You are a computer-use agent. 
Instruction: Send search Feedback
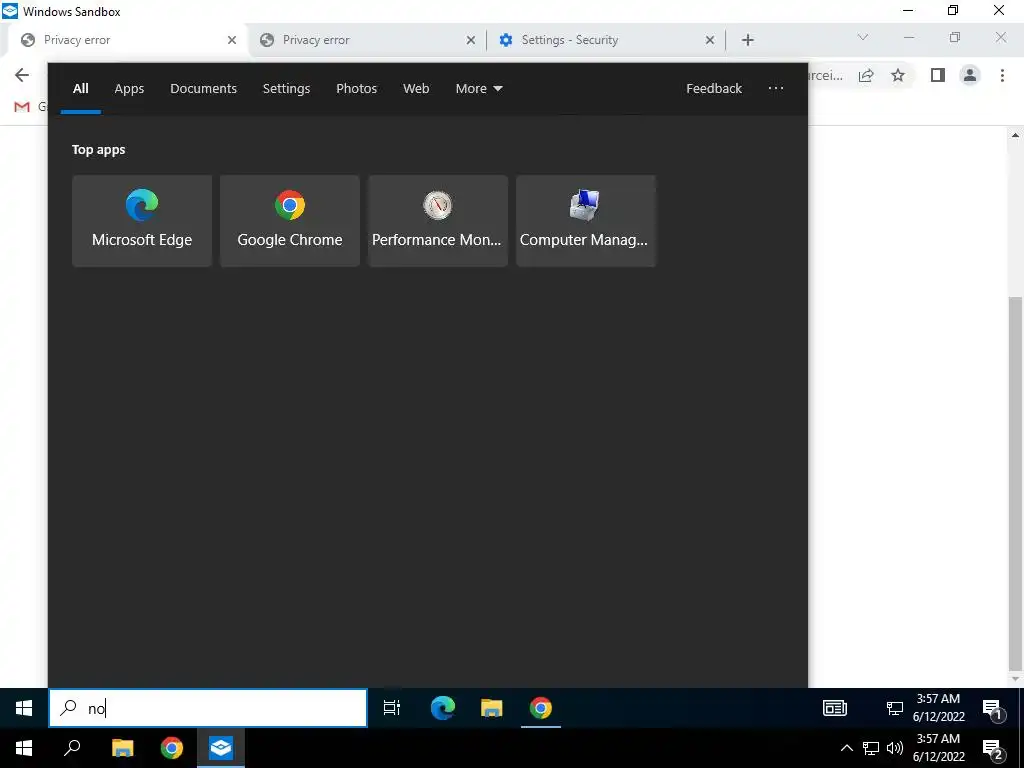[x=714, y=88]
